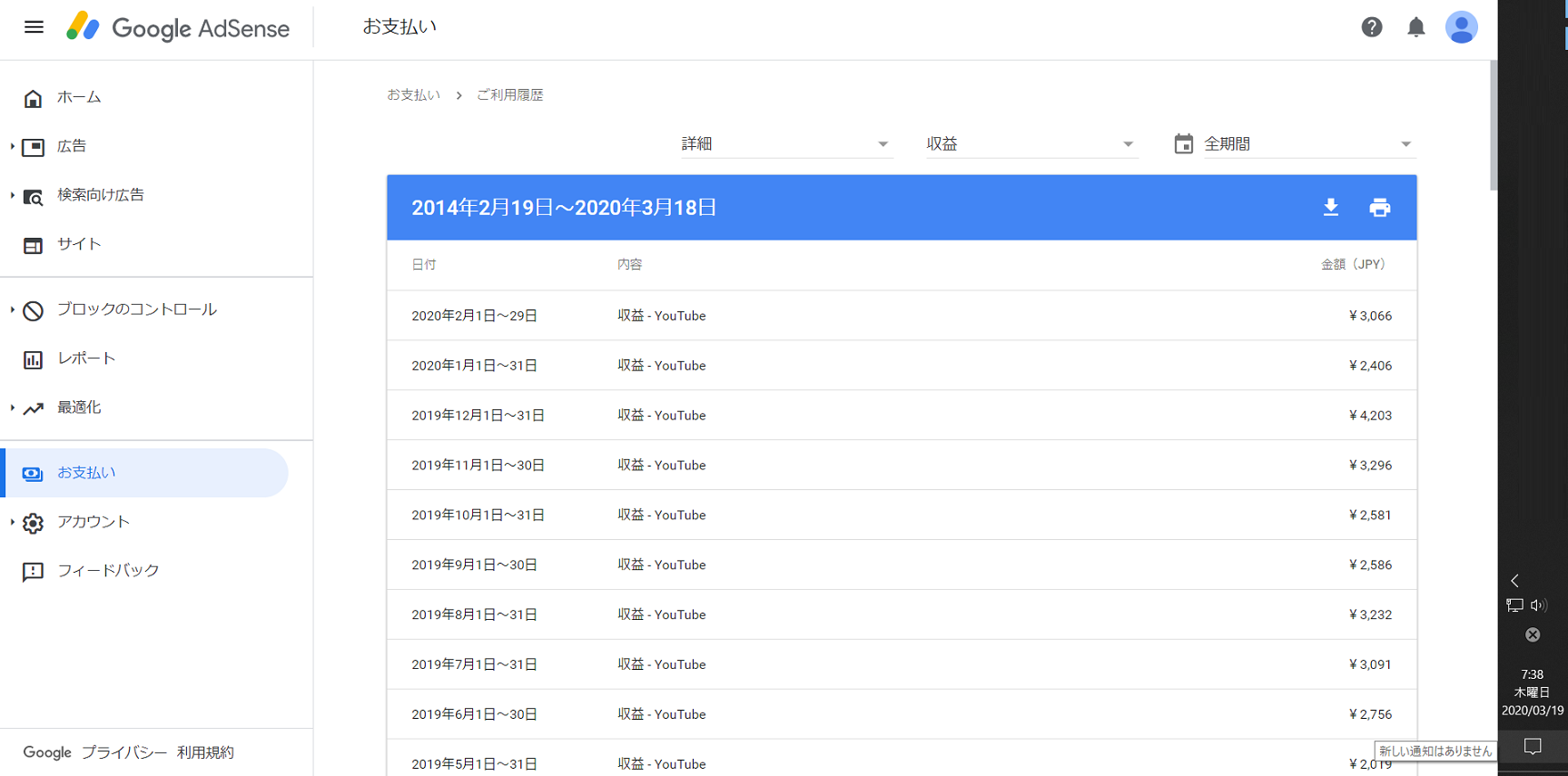This screenshot has height=776, width=1568.
Task: Open the account profile avatar
Action: 1461,27
